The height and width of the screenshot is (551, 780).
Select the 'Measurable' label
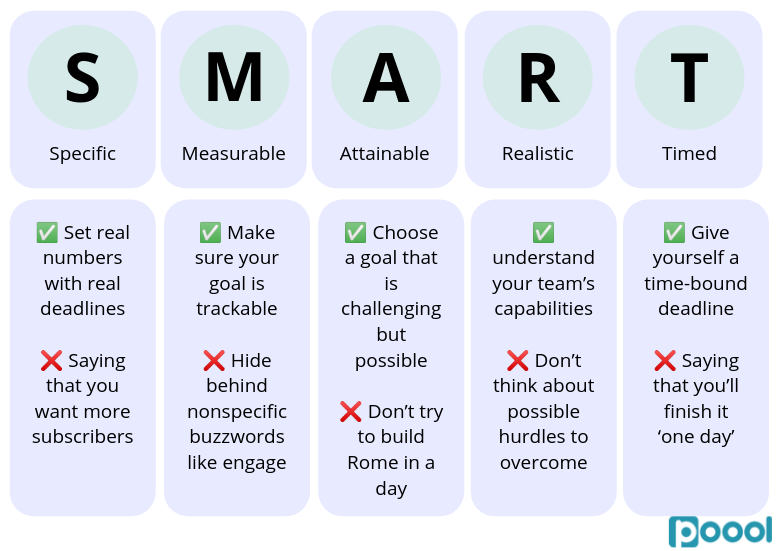(x=234, y=154)
